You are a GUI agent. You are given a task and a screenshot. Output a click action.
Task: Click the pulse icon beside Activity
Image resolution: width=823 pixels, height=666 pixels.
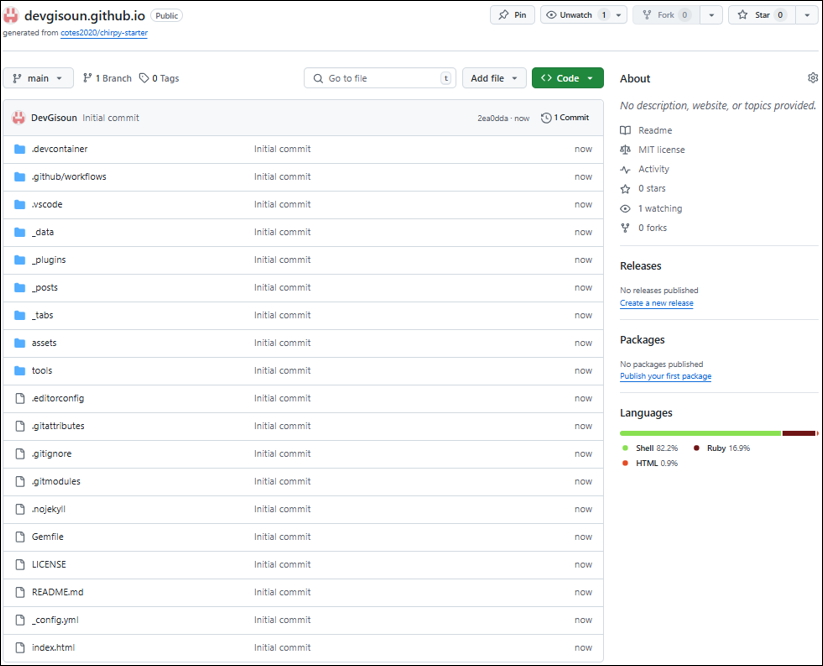click(x=625, y=169)
